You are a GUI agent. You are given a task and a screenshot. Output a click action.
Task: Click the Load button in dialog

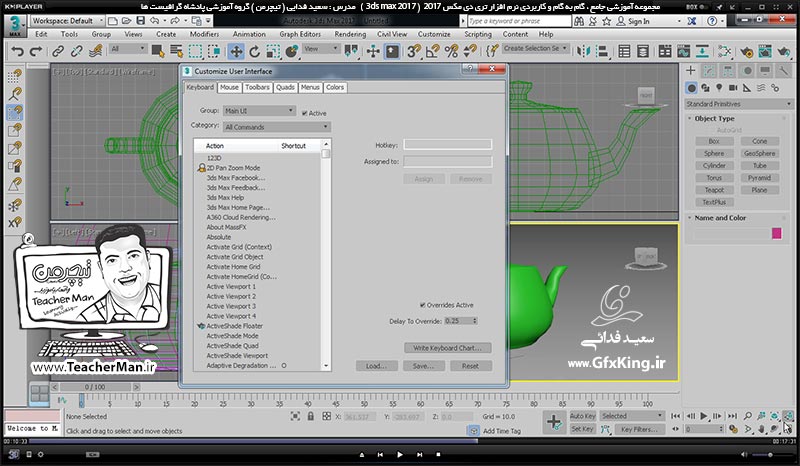coord(377,366)
